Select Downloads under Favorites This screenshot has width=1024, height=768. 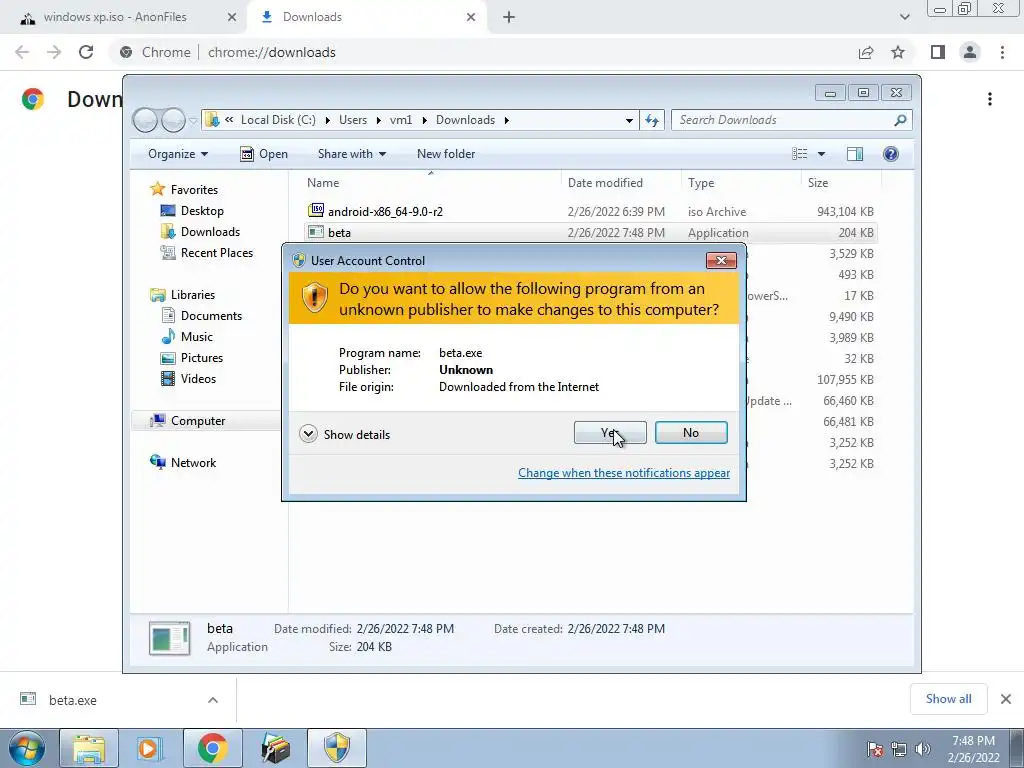210,232
